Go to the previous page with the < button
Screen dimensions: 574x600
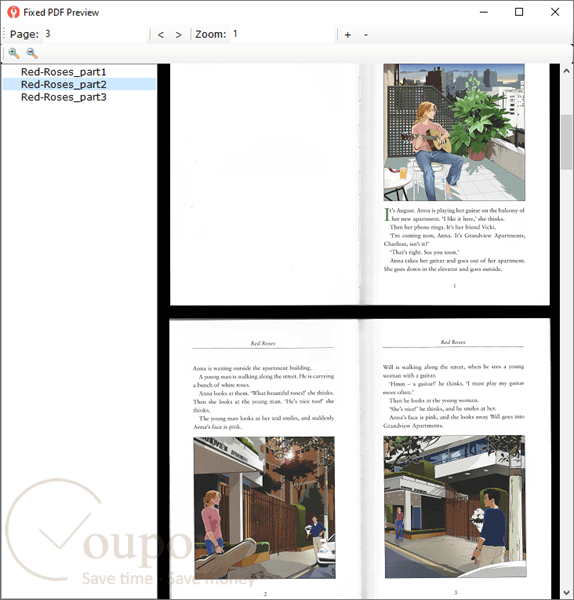tap(161, 35)
